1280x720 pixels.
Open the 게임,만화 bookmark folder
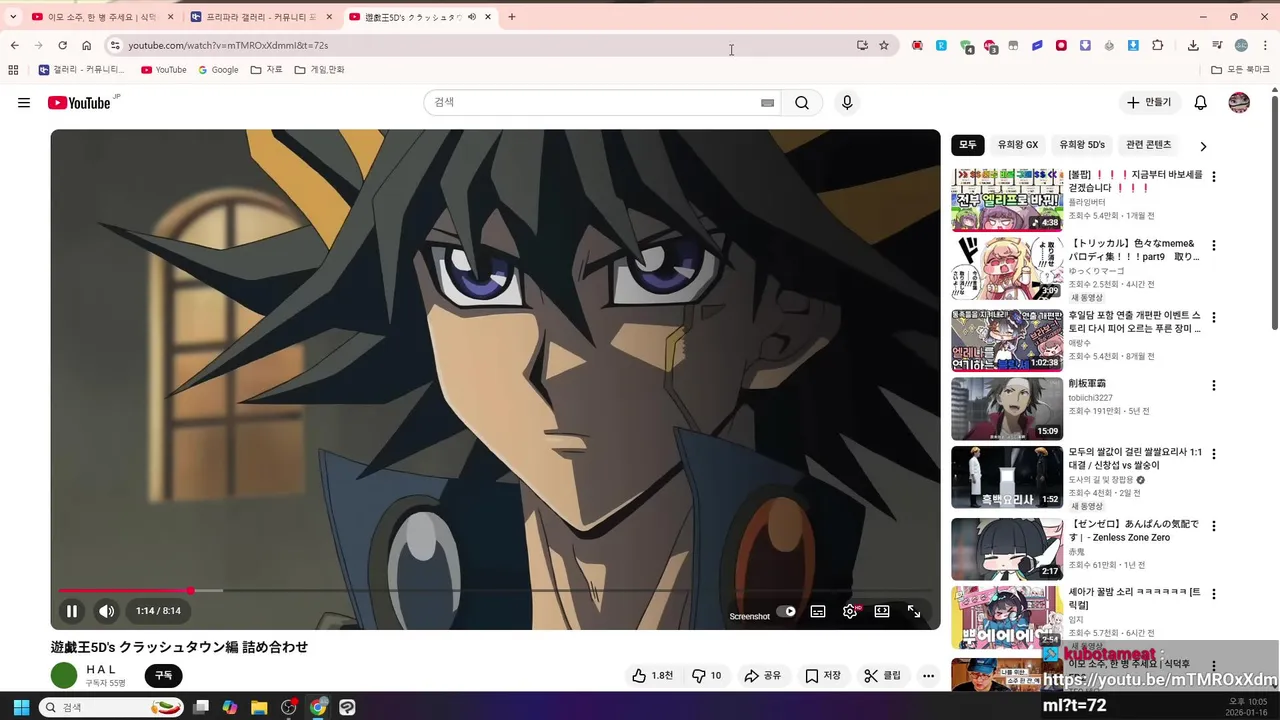(319, 70)
